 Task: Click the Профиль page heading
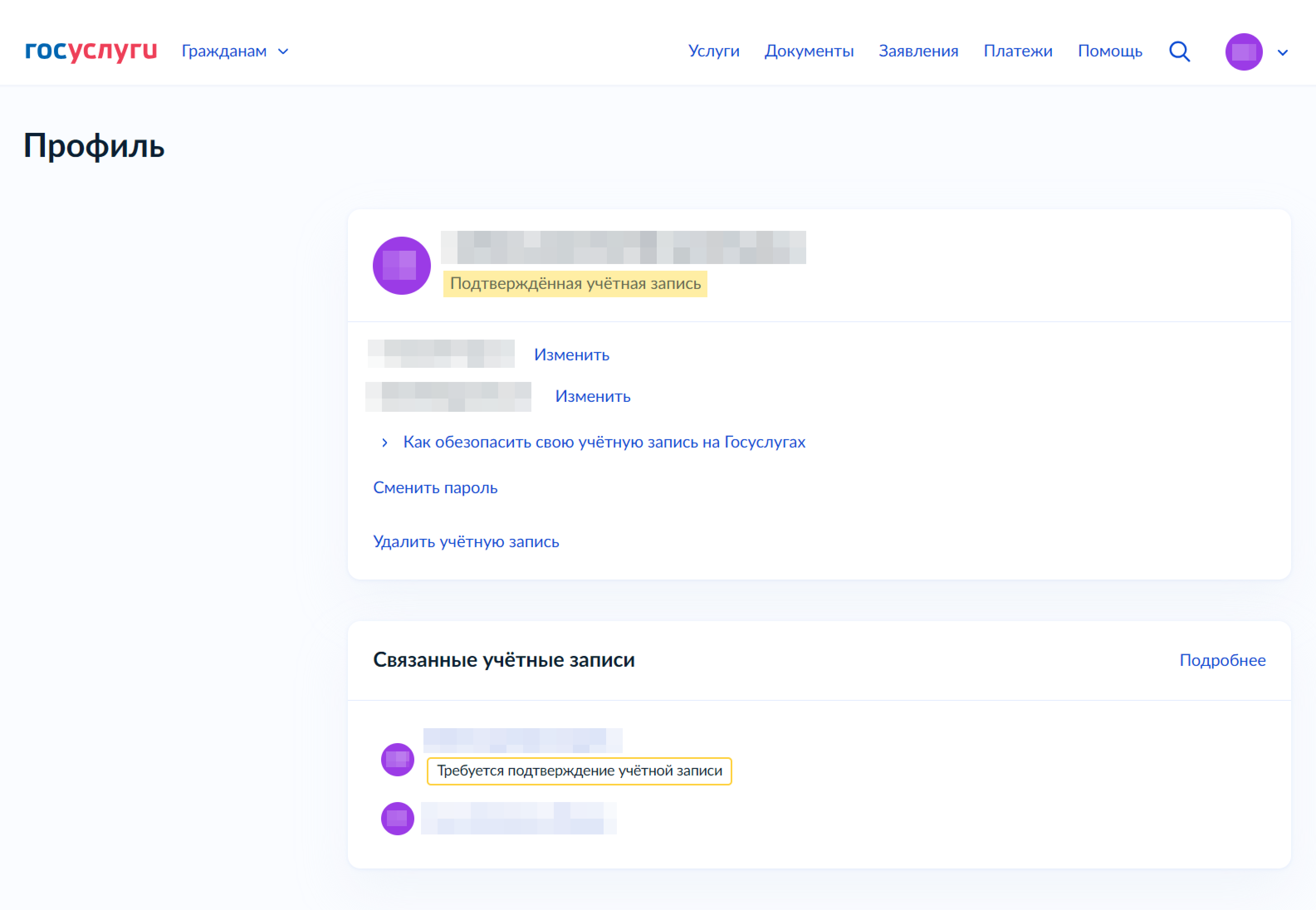click(94, 146)
